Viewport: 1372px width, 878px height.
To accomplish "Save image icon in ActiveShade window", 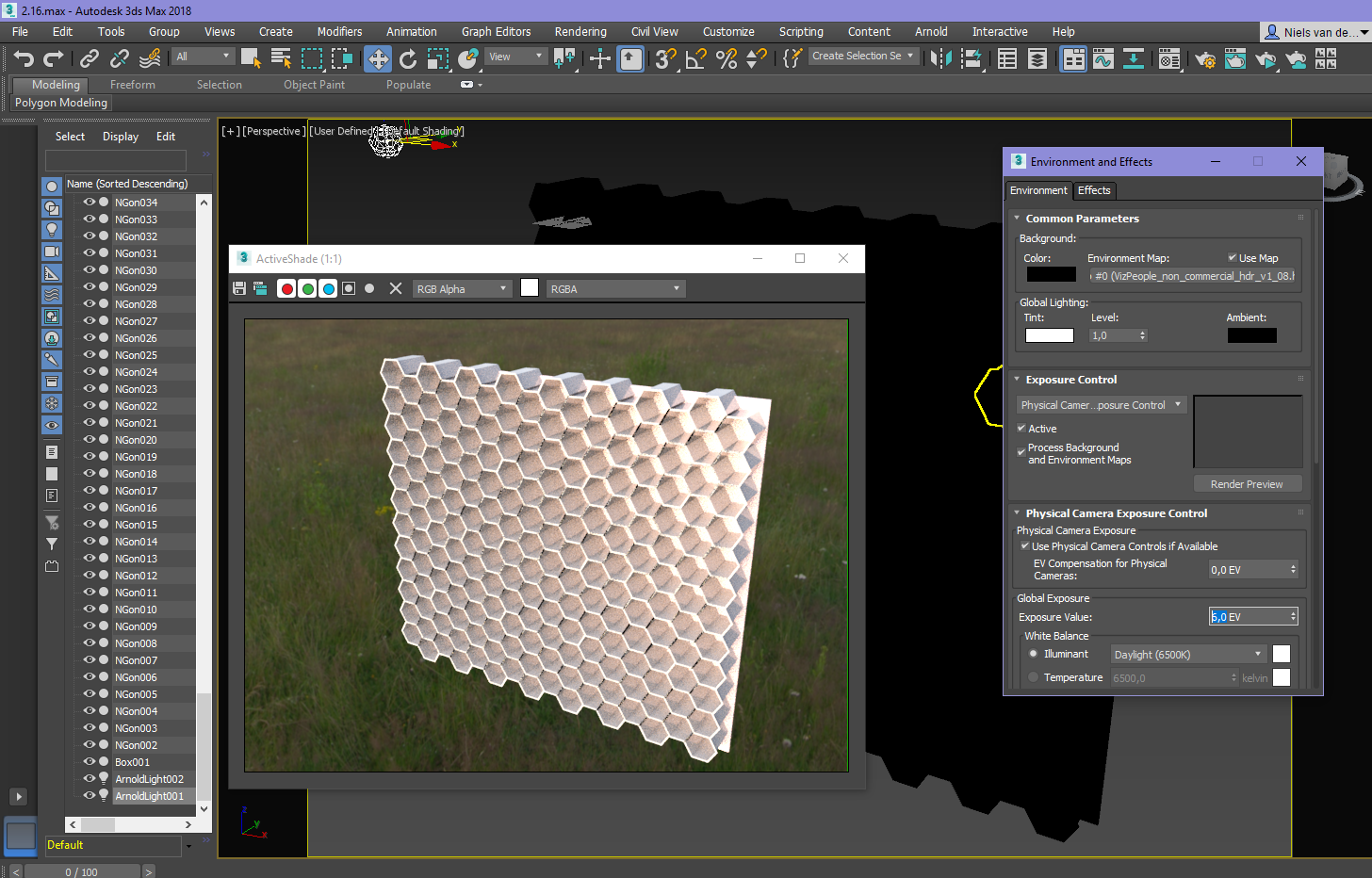I will pyautogui.click(x=239, y=288).
